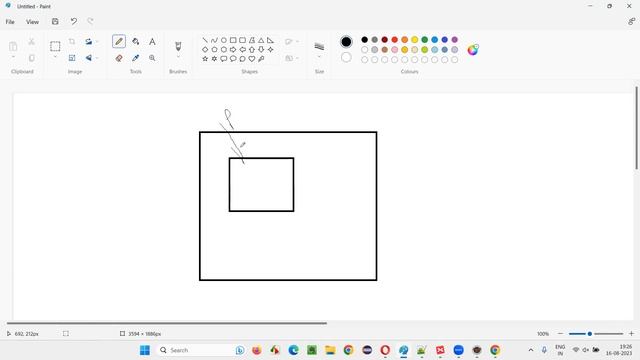Click the Save icon
Viewport: 640px width, 360px height.
click(x=55, y=22)
